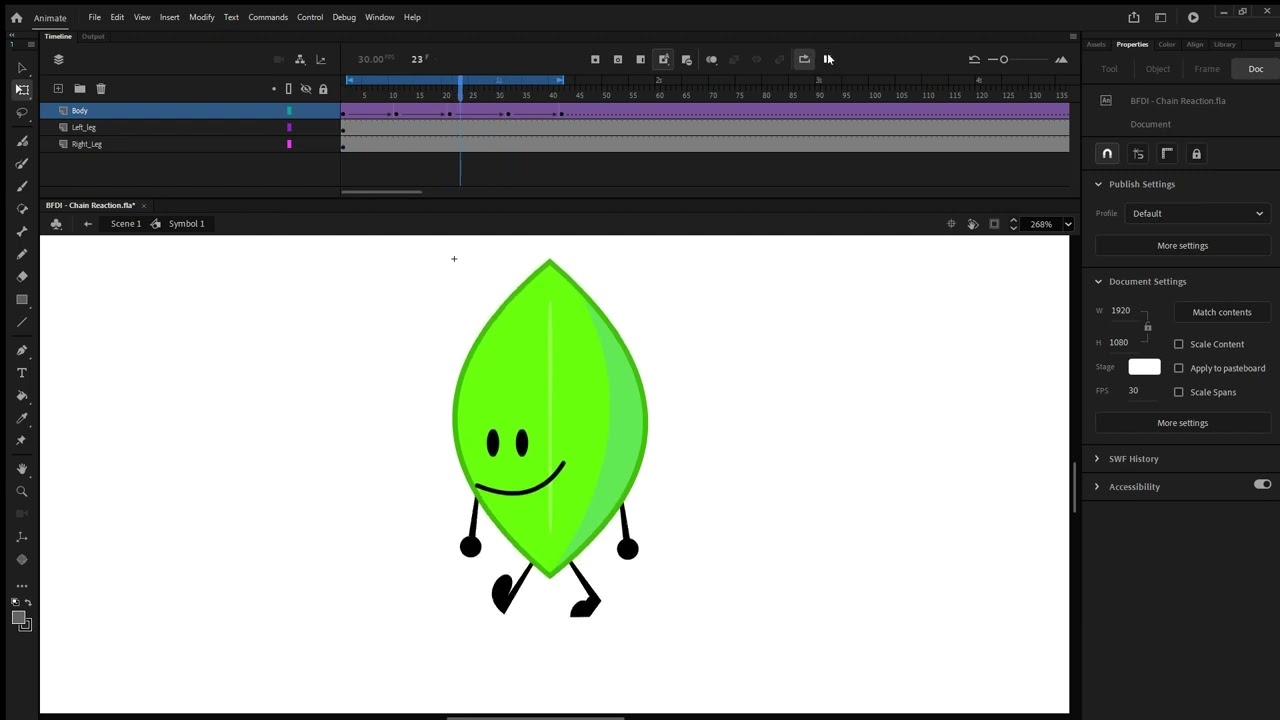Toggle outline view for all layers
This screenshot has width=1280, height=720.
pyautogui.click(x=289, y=89)
